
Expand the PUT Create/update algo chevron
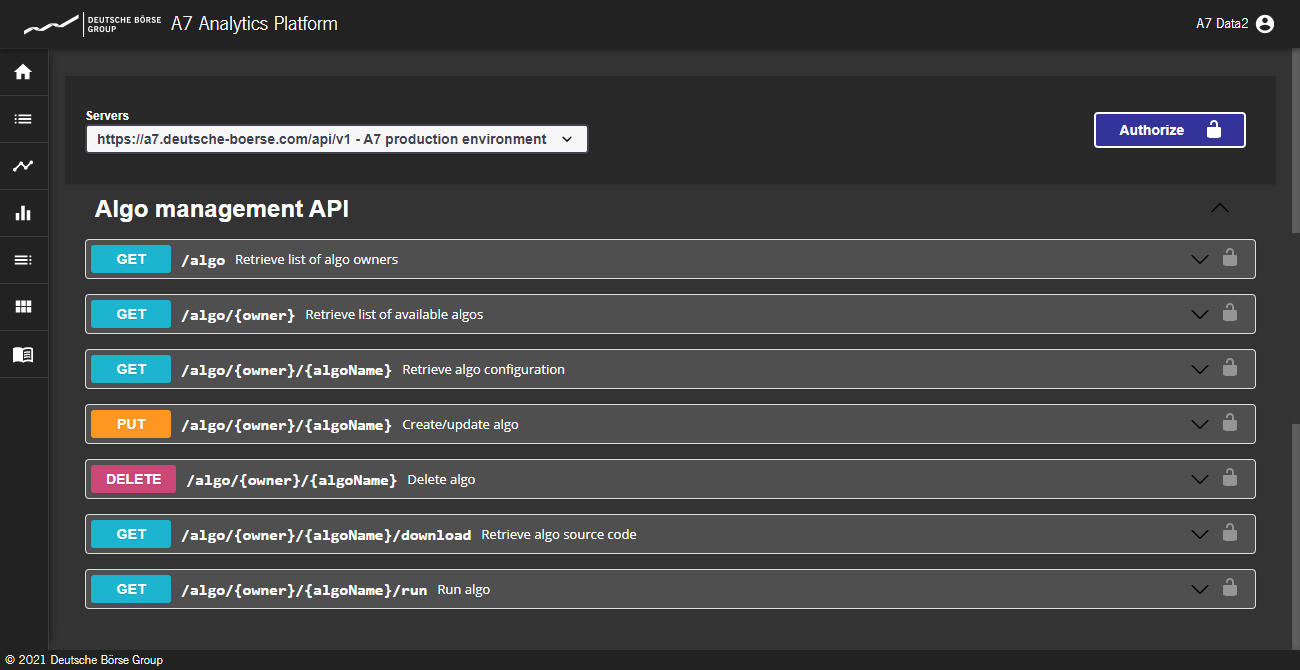tap(1200, 424)
